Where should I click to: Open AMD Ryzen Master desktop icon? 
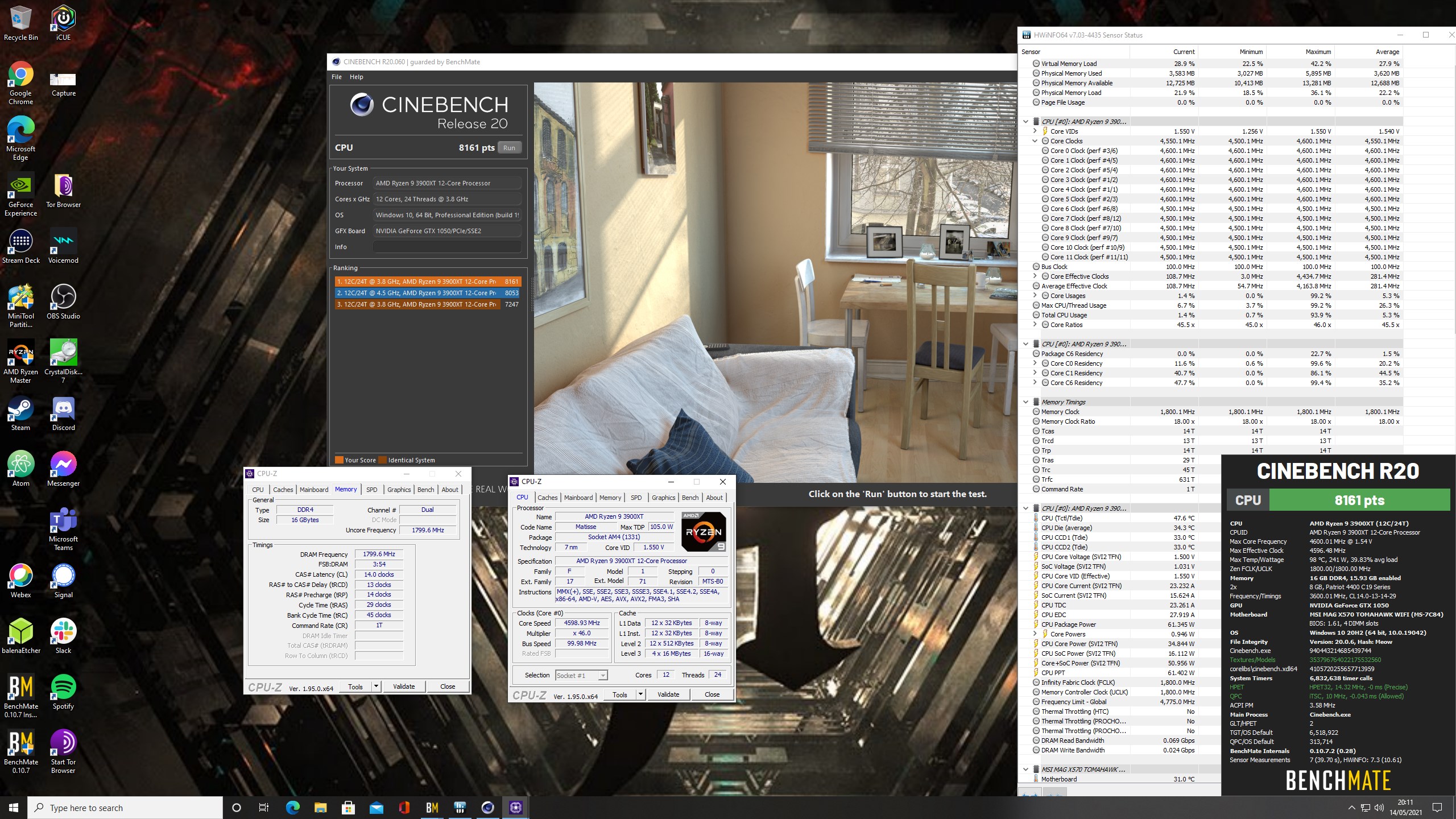coord(21,362)
